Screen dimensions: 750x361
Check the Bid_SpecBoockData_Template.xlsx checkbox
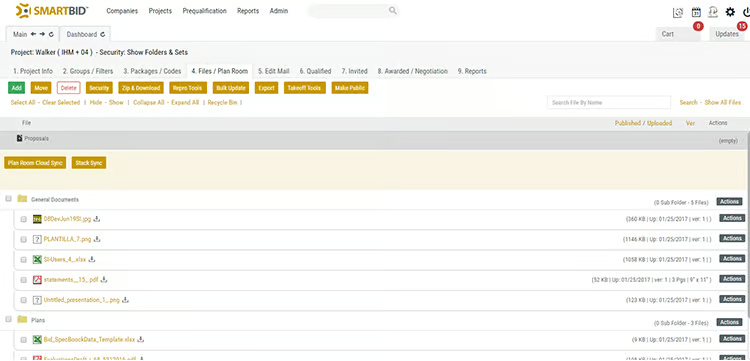coord(23,339)
